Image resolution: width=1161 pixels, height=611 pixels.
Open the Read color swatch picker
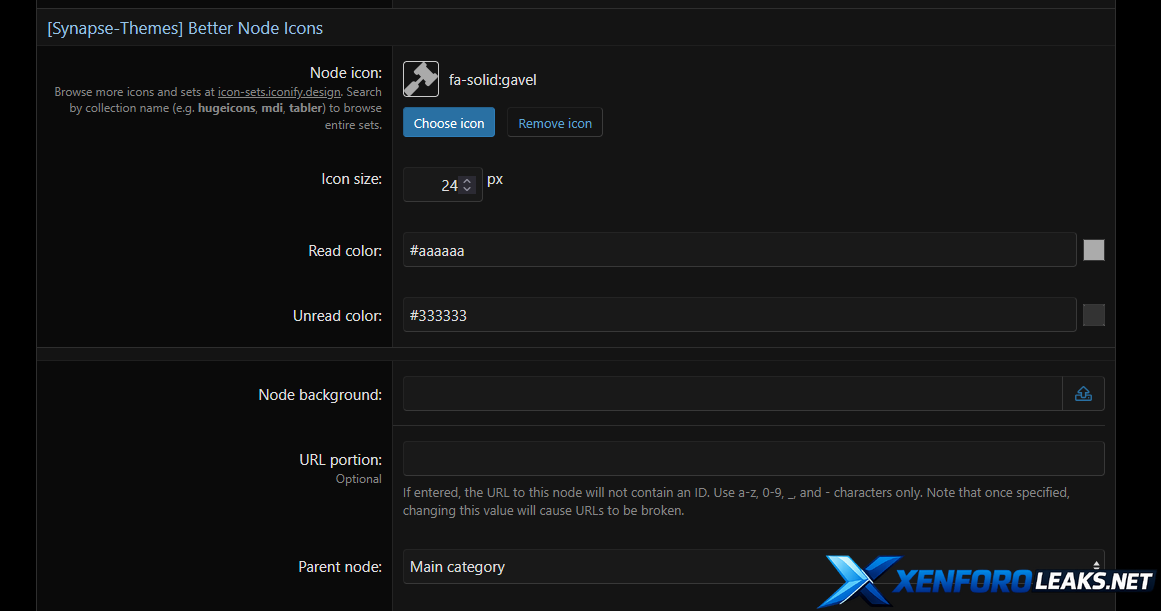tap(1094, 250)
